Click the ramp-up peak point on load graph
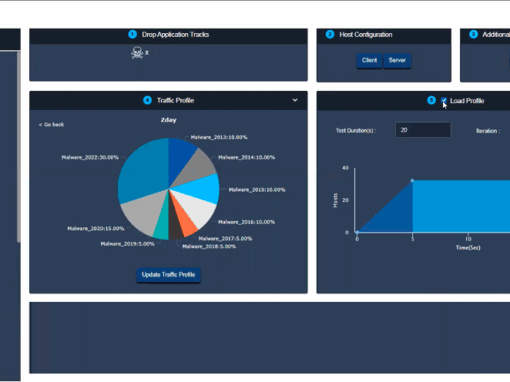The image size is (510, 382). (x=412, y=181)
